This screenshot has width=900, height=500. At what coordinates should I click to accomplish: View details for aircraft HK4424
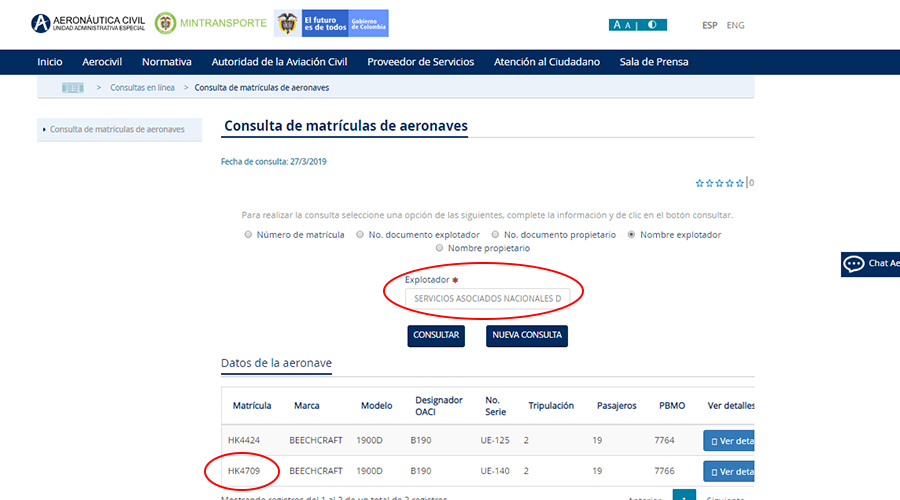coord(729,441)
